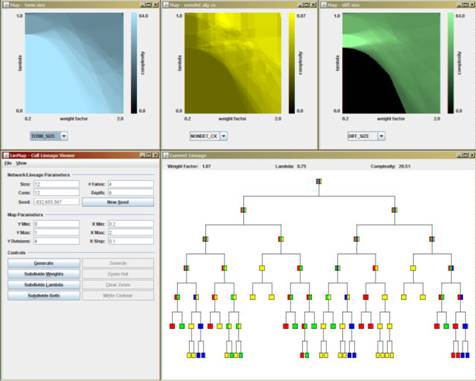This screenshot has height=381, width=476.
Task: Click the Size input field
Action: (x=56, y=184)
